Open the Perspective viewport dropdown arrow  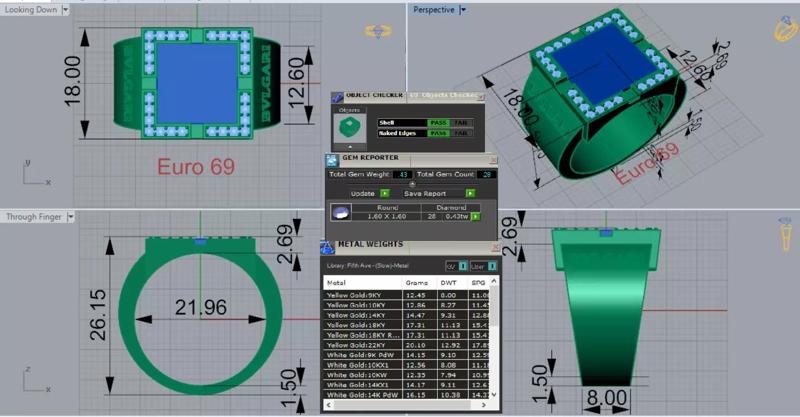[463, 10]
